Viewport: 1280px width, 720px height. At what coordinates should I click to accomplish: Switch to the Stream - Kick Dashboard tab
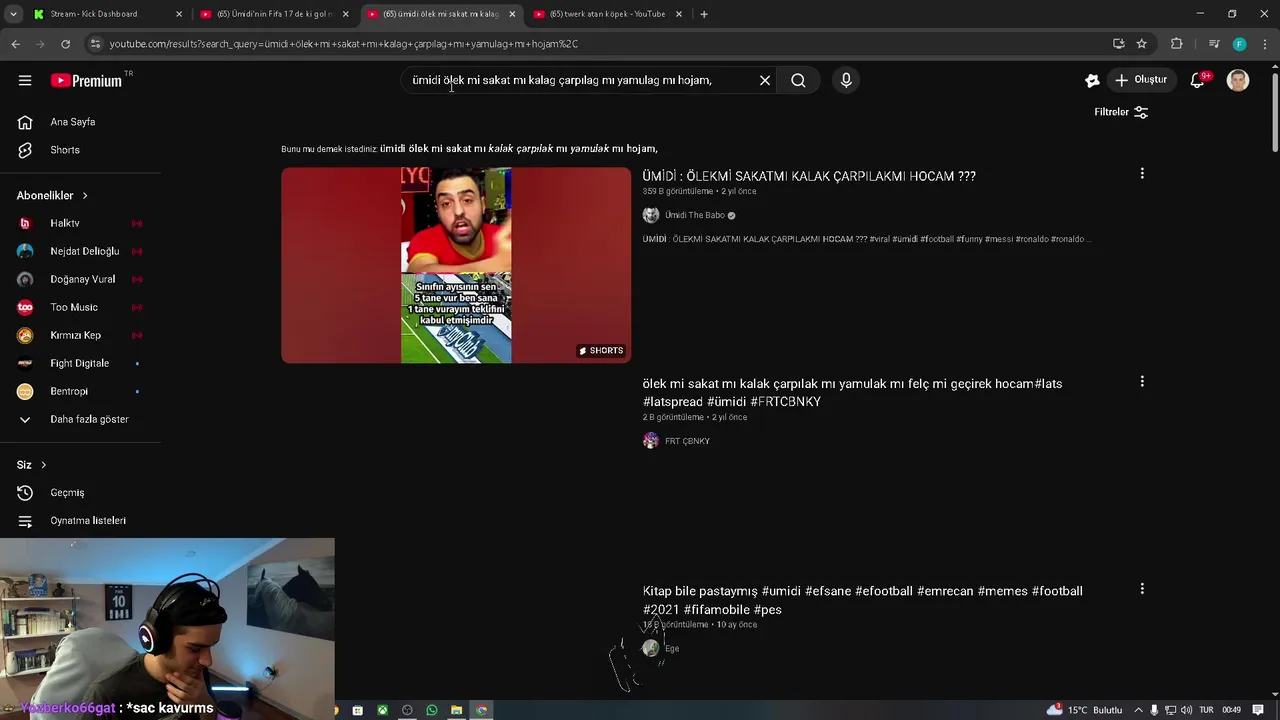[x=107, y=14]
